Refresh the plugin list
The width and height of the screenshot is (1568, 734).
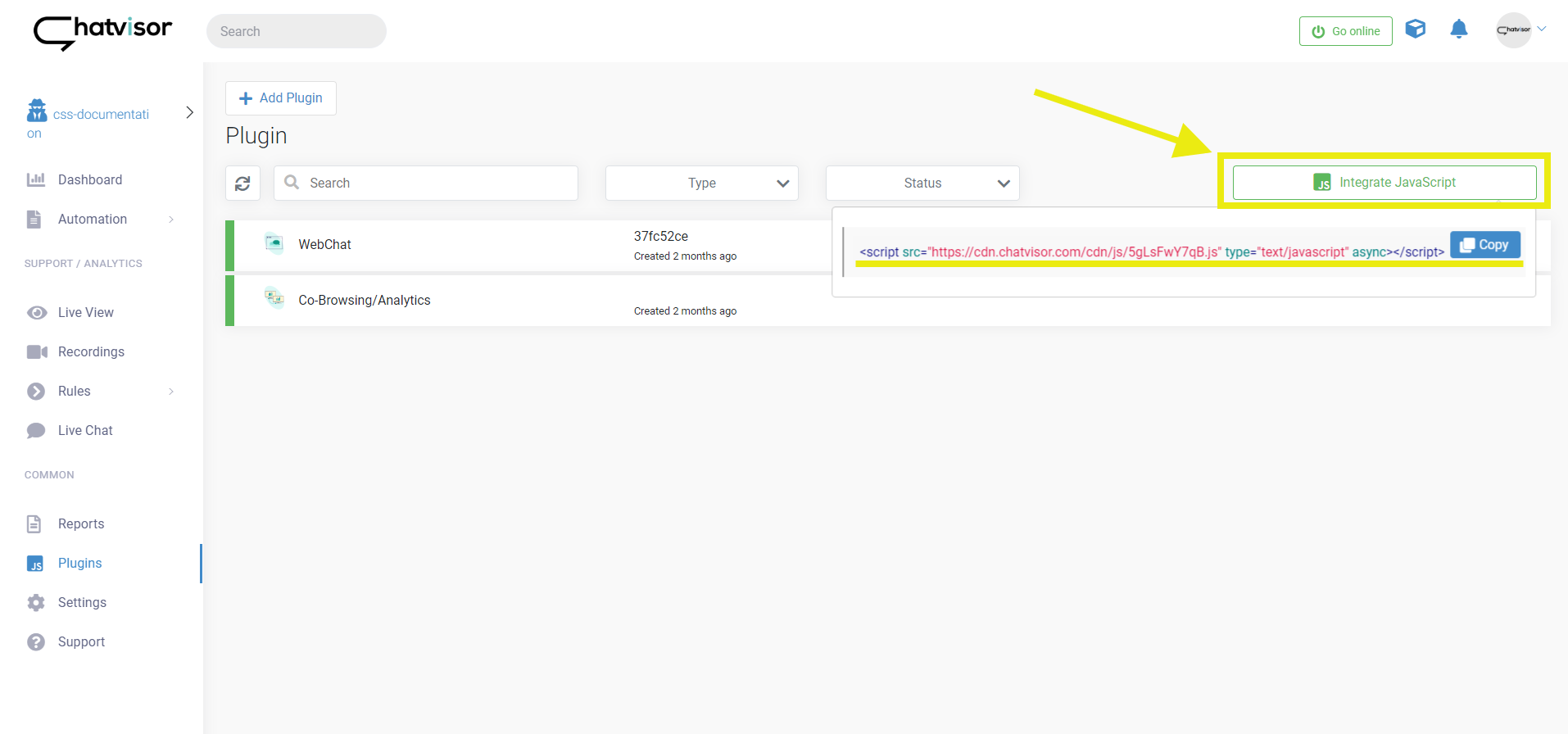tap(242, 183)
